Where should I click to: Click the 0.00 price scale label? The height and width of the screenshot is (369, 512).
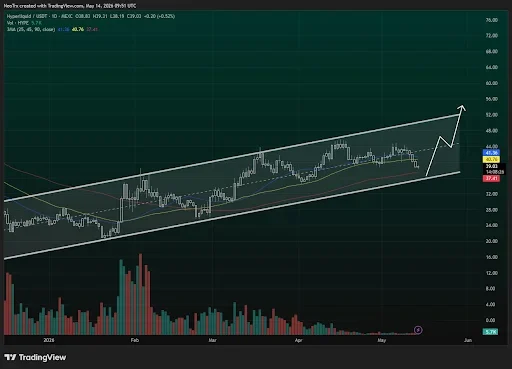[x=490, y=320]
